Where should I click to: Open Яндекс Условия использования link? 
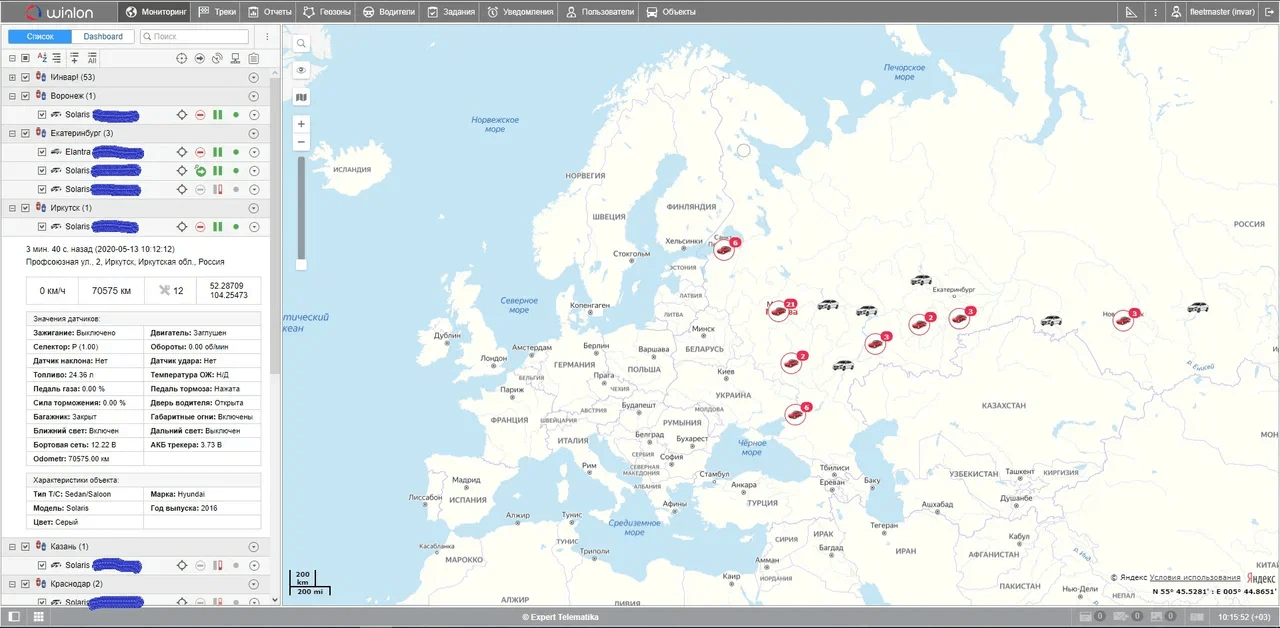[1195, 577]
